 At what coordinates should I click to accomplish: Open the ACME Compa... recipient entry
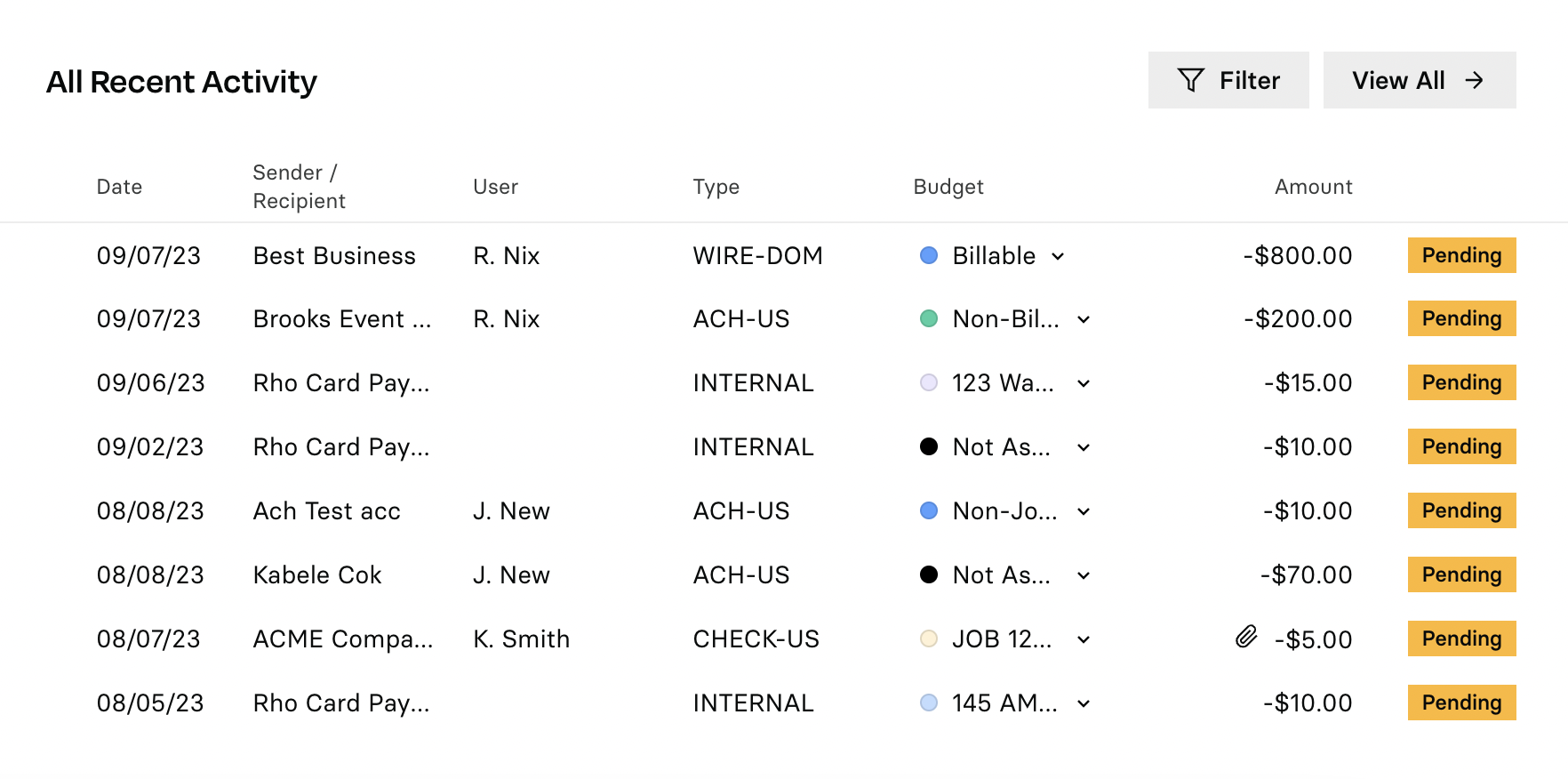343,639
